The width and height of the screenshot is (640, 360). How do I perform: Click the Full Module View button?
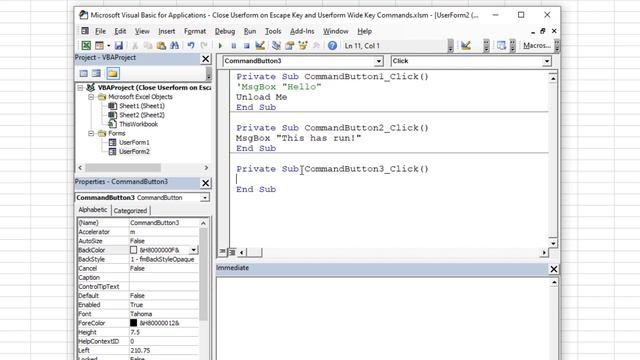point(232,252)
